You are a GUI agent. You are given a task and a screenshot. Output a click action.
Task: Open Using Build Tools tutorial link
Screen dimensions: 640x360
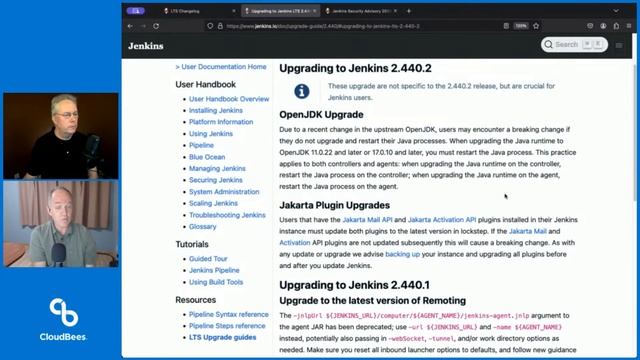tap(216, 282)
